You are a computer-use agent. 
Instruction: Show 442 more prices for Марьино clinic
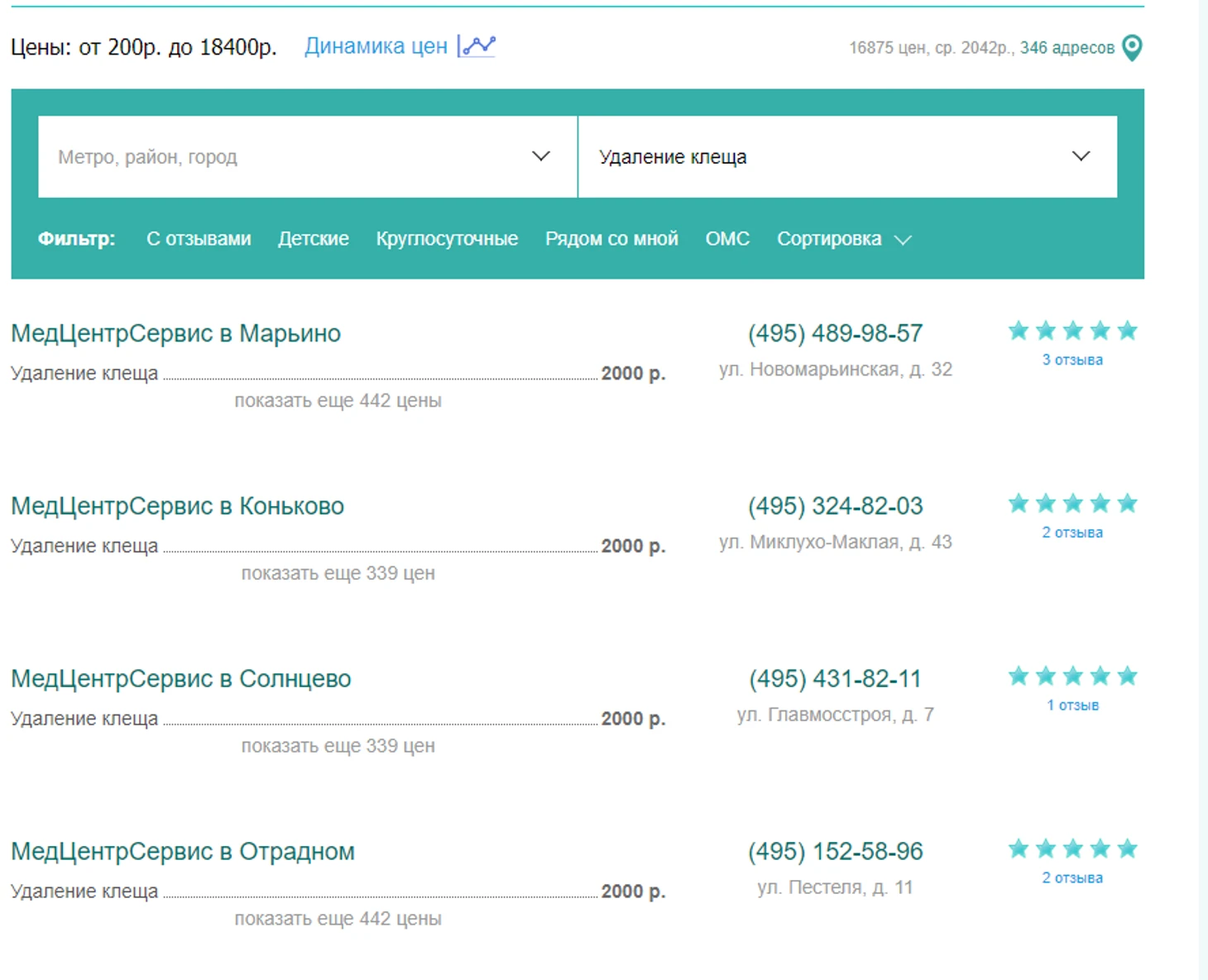coord(338,401)
